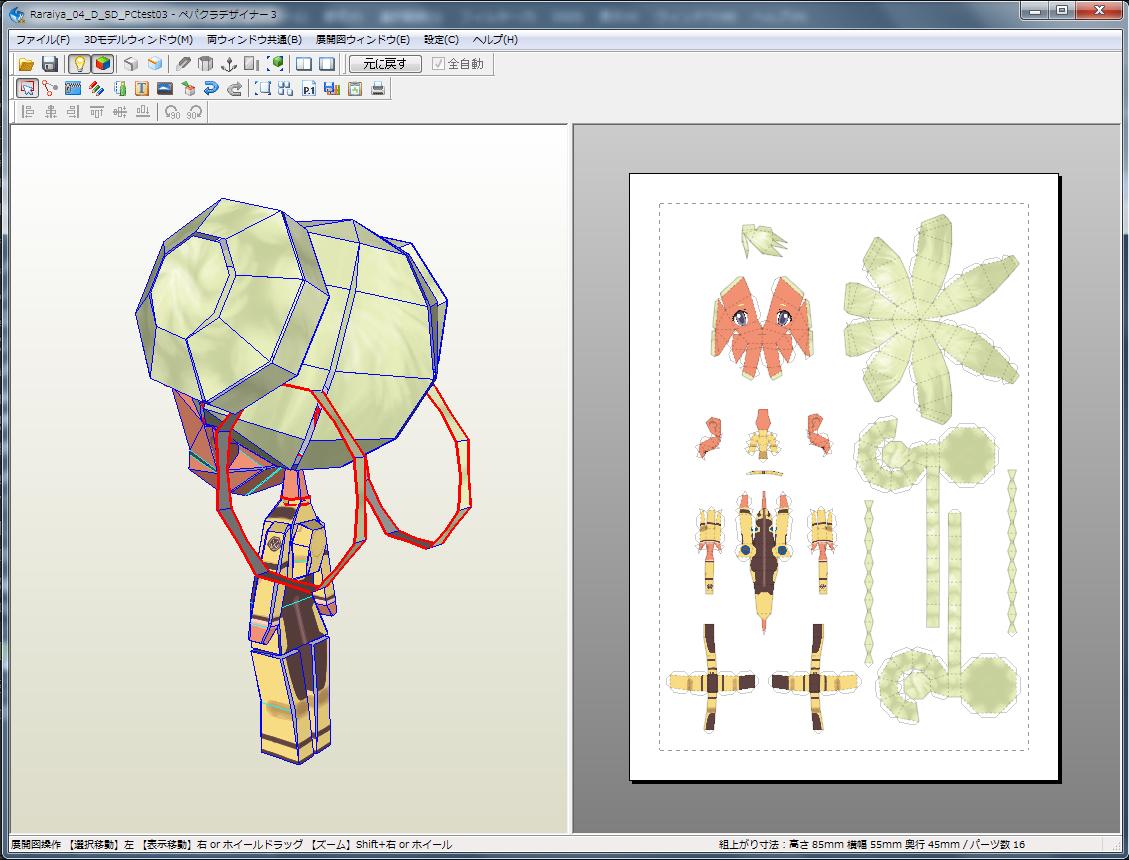This screenshot has width=1129, height=860.
Task: Click the 組上がり寸法 size text in the status bar
Action: pyautogui.click(x=871, y=844)
